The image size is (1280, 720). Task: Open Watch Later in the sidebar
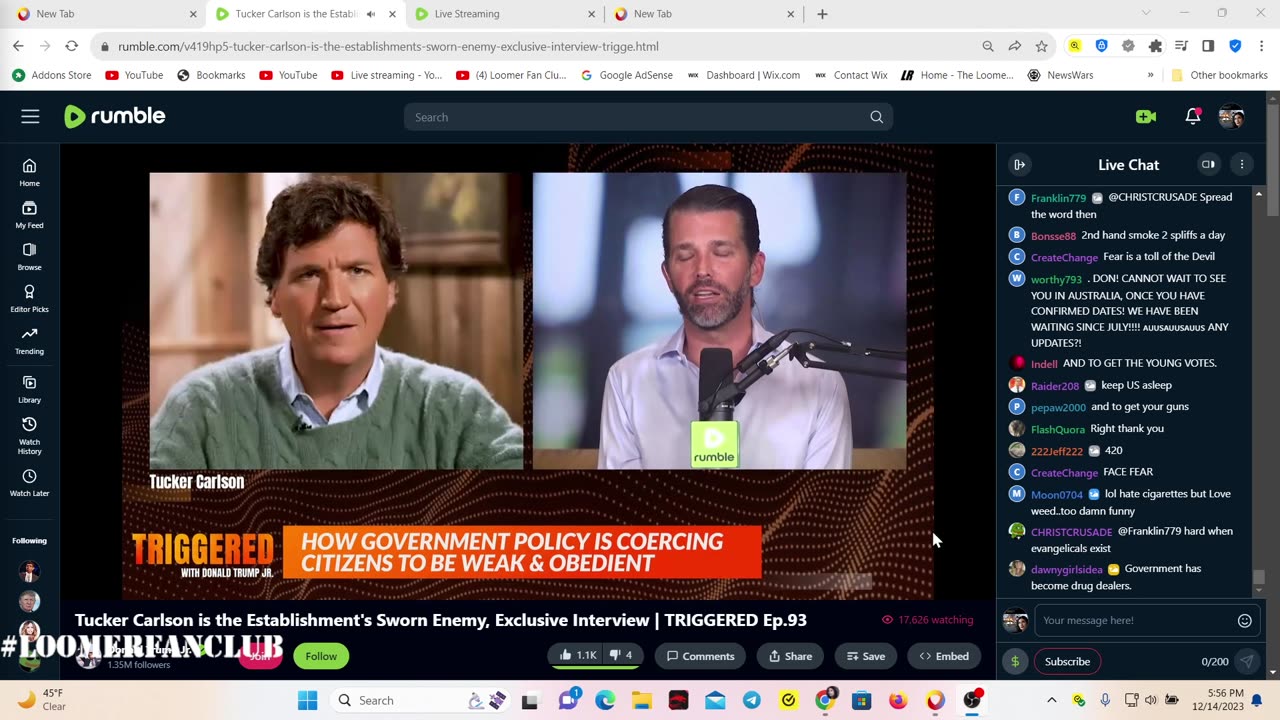coord(29,482)
